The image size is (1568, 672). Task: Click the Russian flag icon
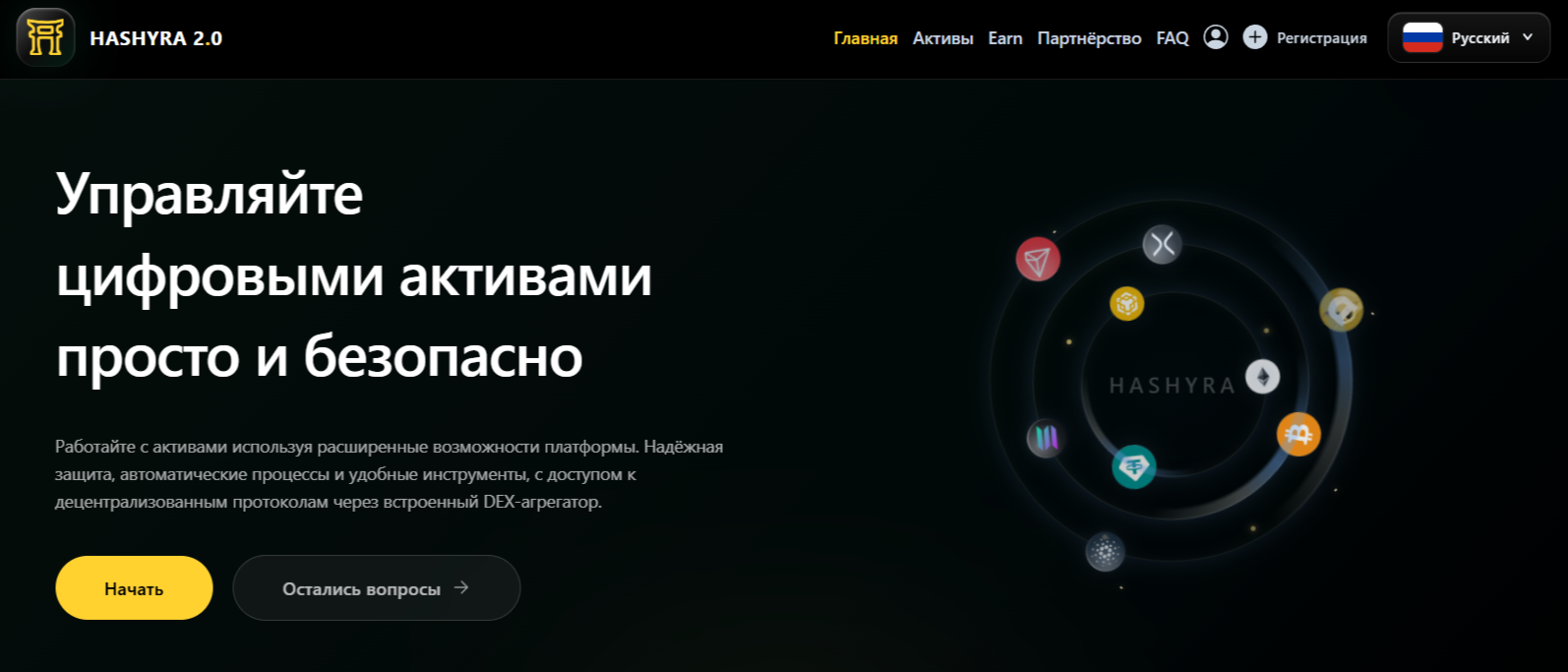1422,37
